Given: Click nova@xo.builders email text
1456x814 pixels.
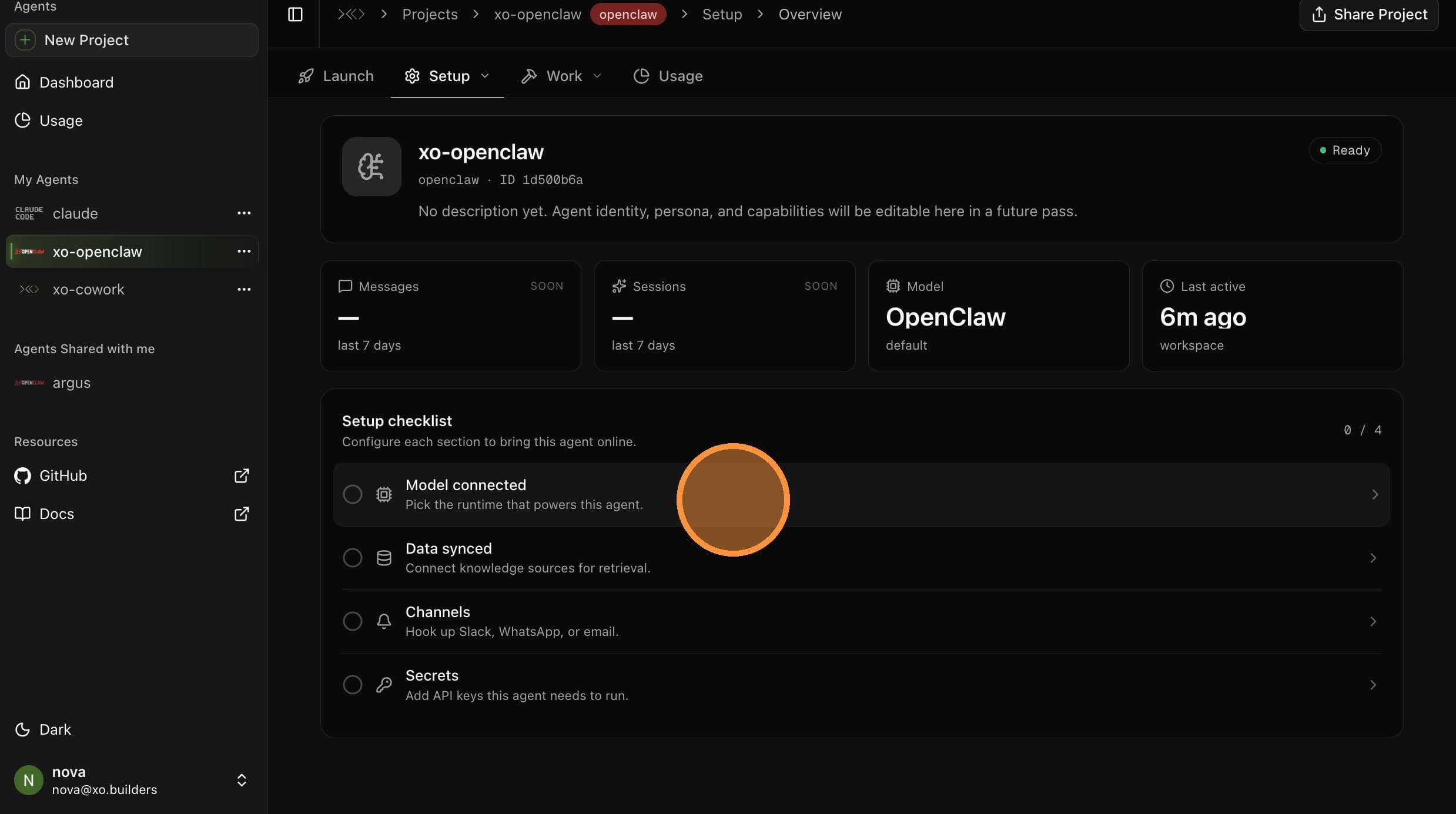Looking at the screenshot, I should [x=105, y=790].
